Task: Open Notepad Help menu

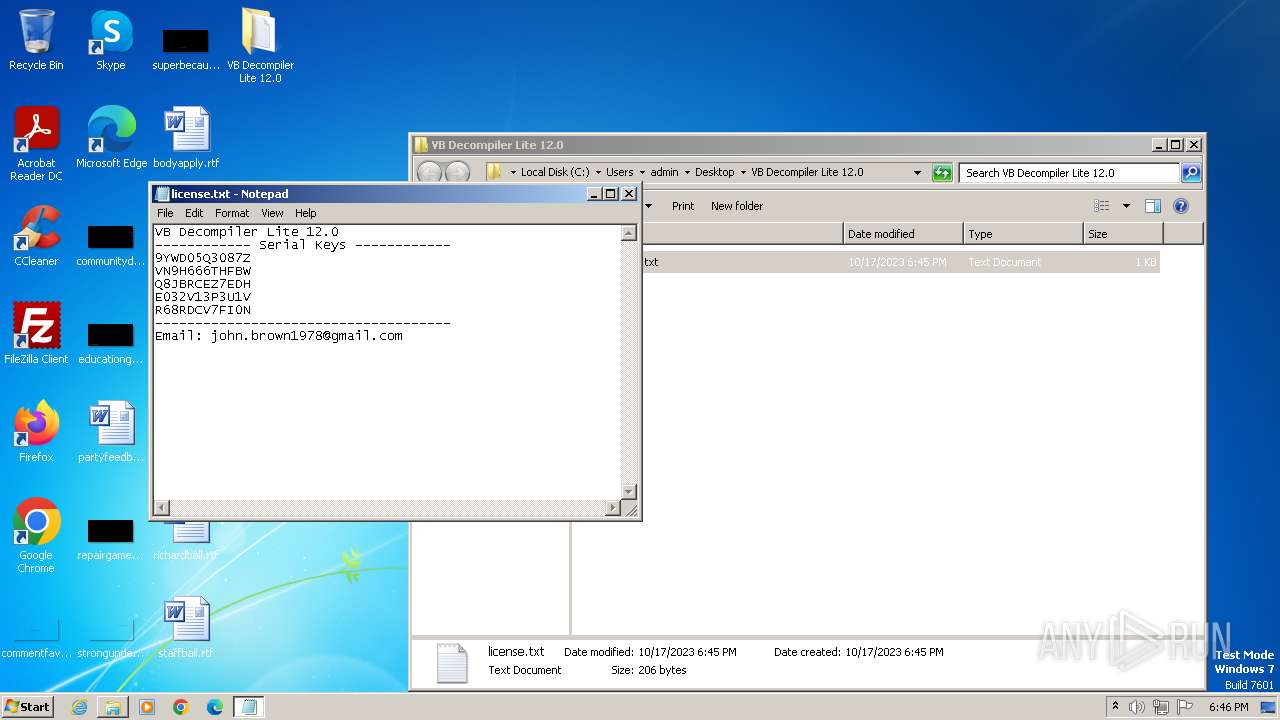Action: click(306, 213)
